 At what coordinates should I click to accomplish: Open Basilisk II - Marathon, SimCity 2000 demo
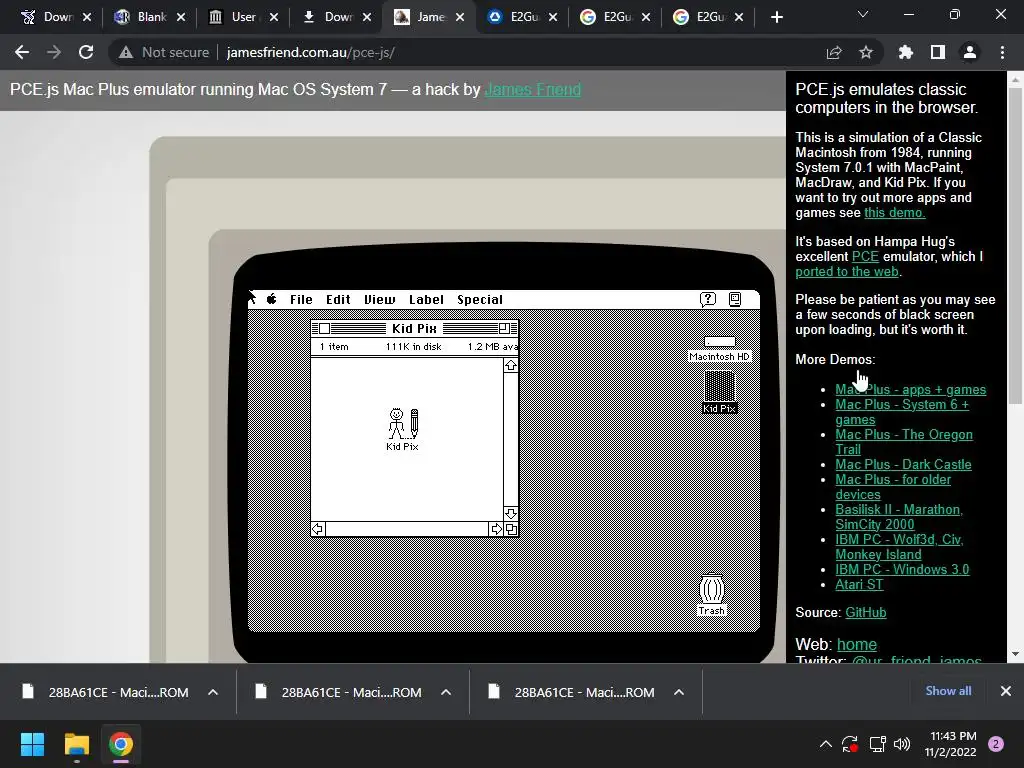point(899,517)
